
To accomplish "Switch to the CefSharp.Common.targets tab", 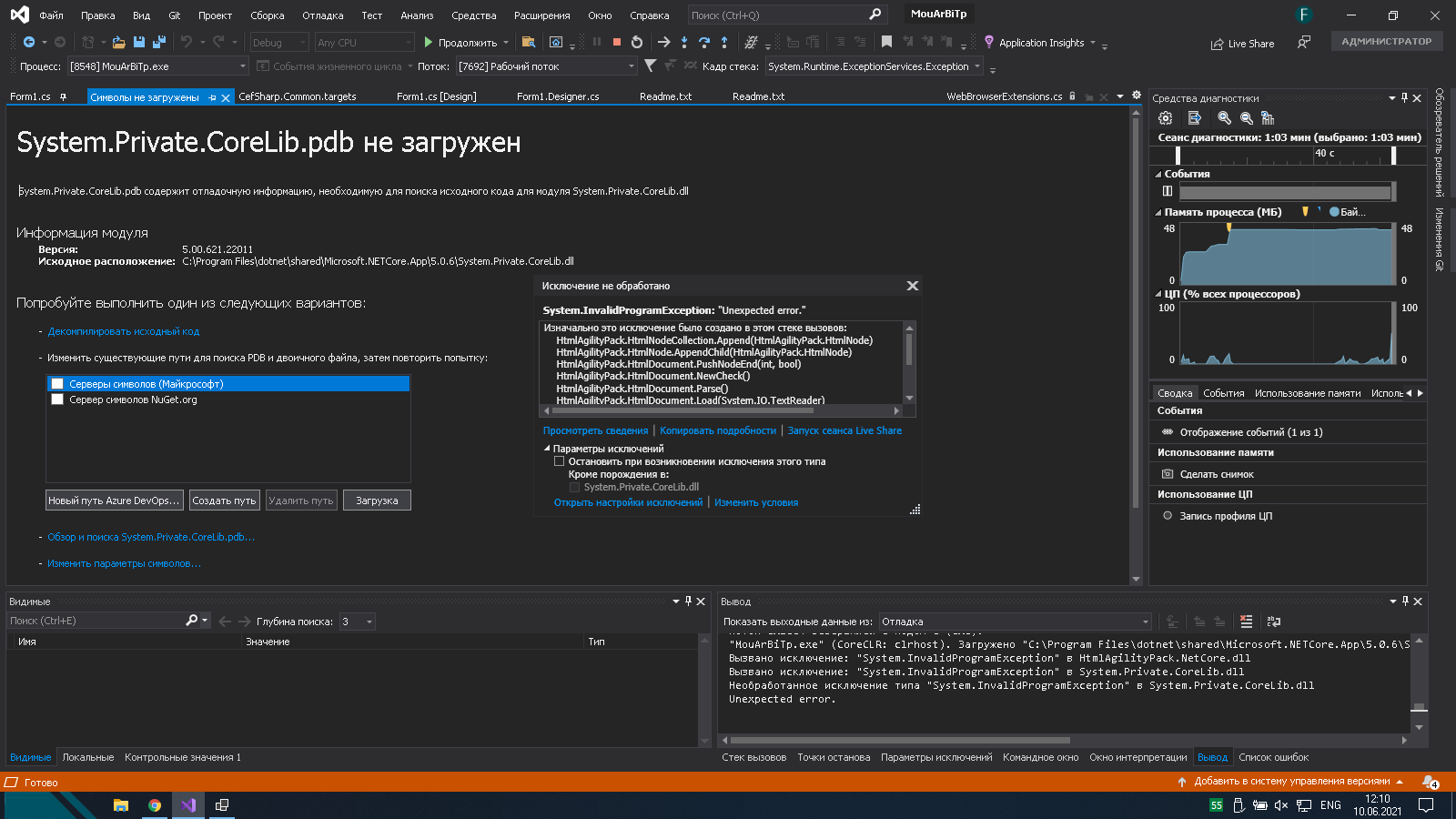I will pos(298,96).
